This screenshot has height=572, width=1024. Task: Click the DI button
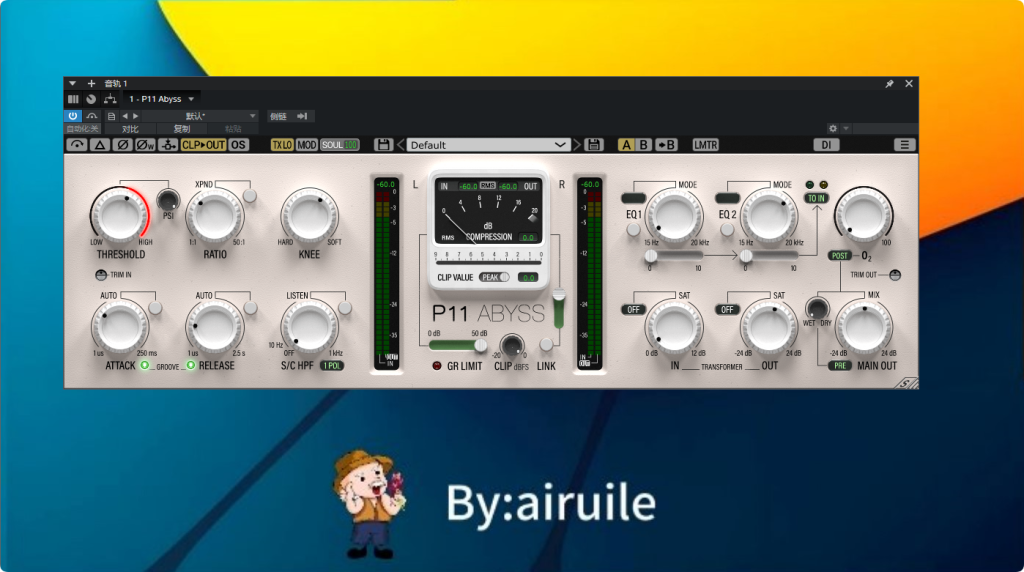point(826,145)
